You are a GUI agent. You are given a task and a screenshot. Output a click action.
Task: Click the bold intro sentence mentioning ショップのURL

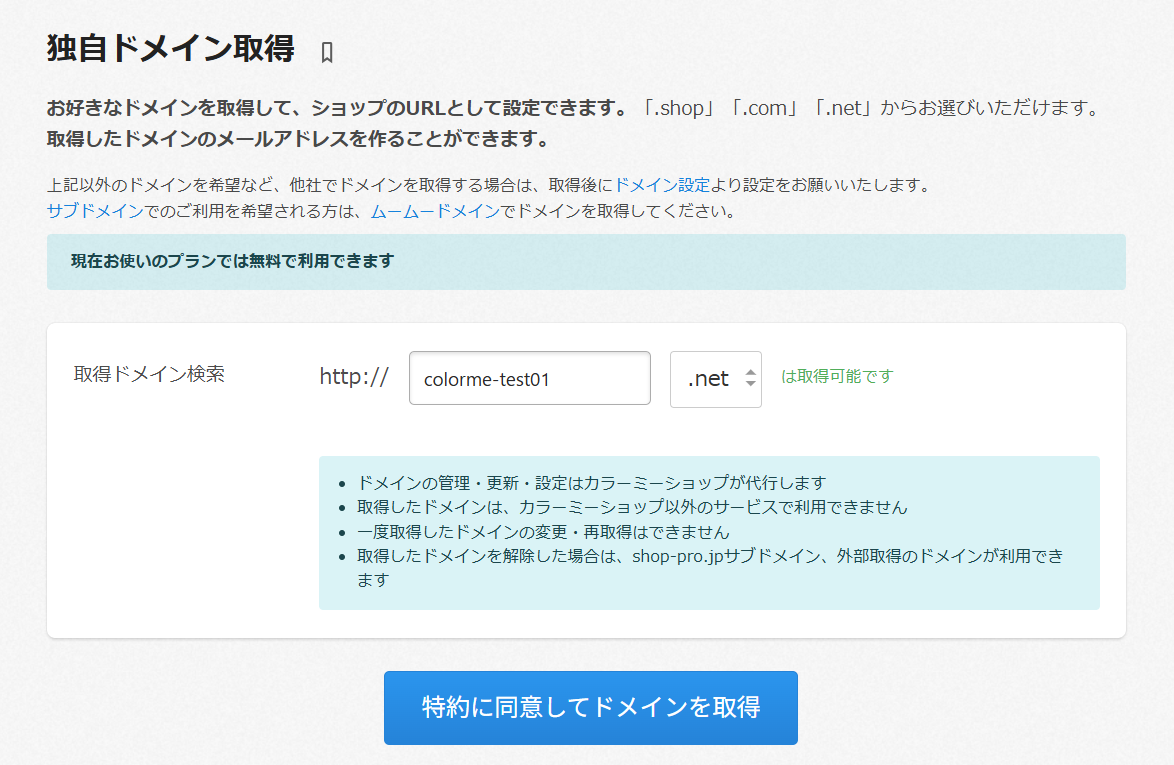pos(336,108)
